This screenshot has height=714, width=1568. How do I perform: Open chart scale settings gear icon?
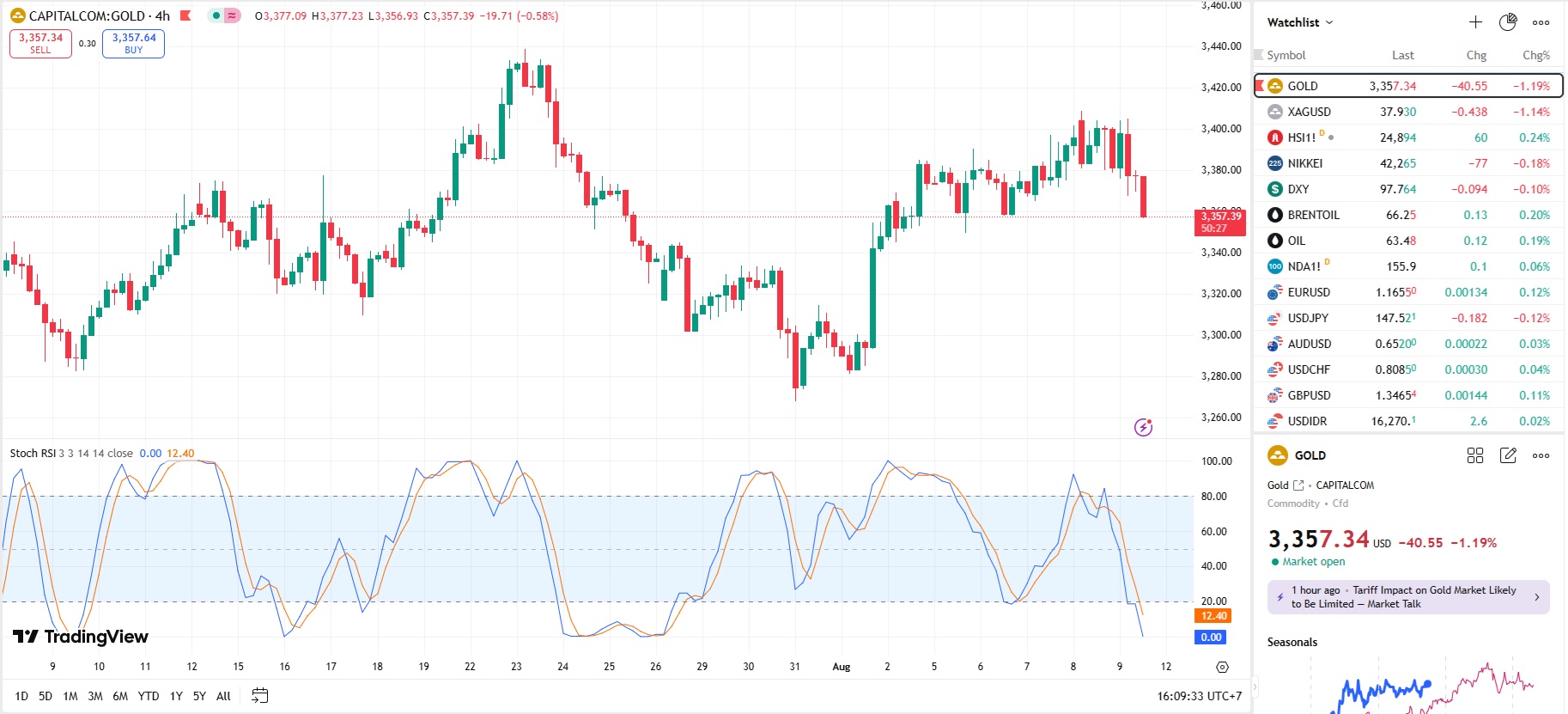[x=1222, y=667]
